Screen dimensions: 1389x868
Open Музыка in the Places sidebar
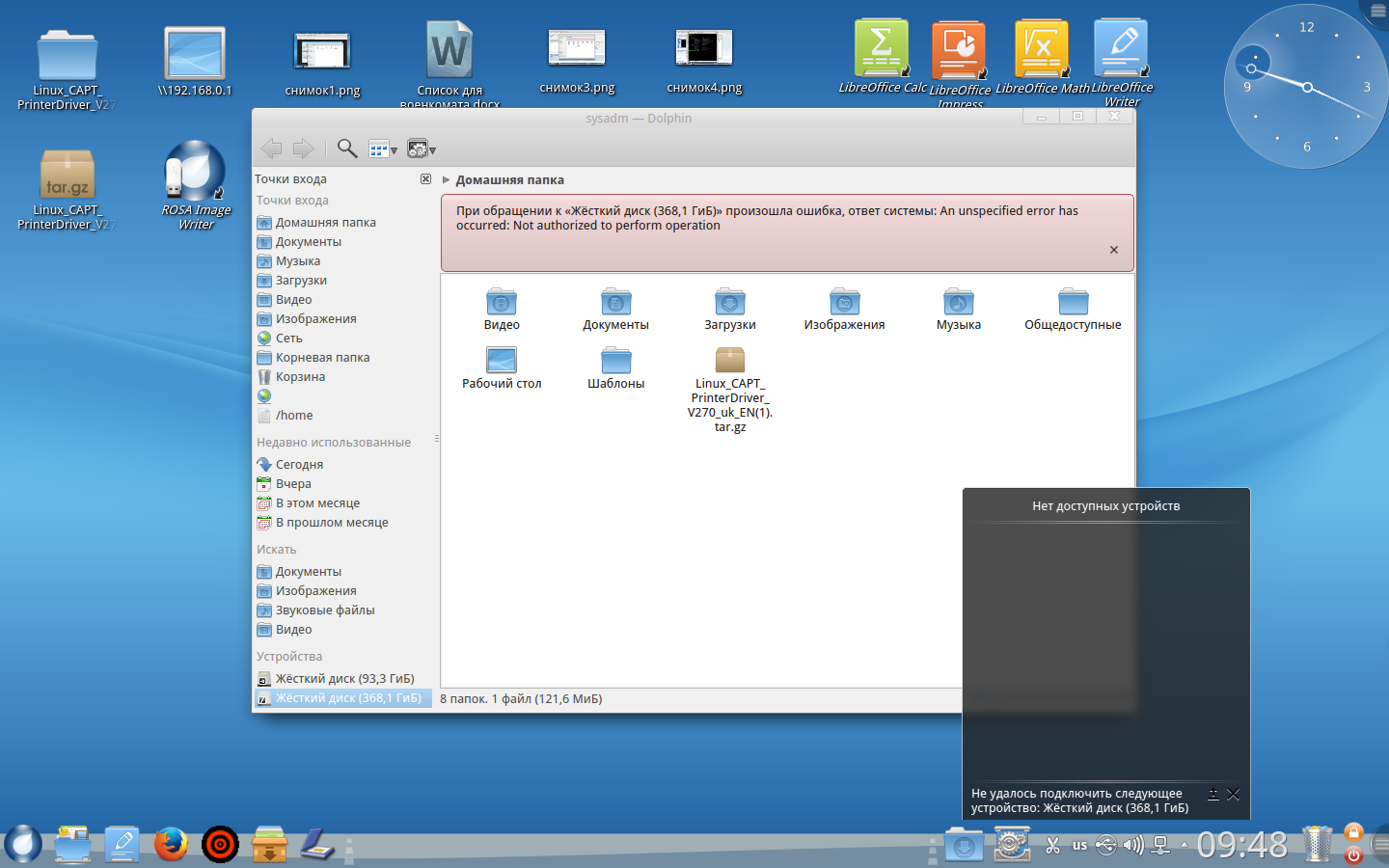pos(343,261)
